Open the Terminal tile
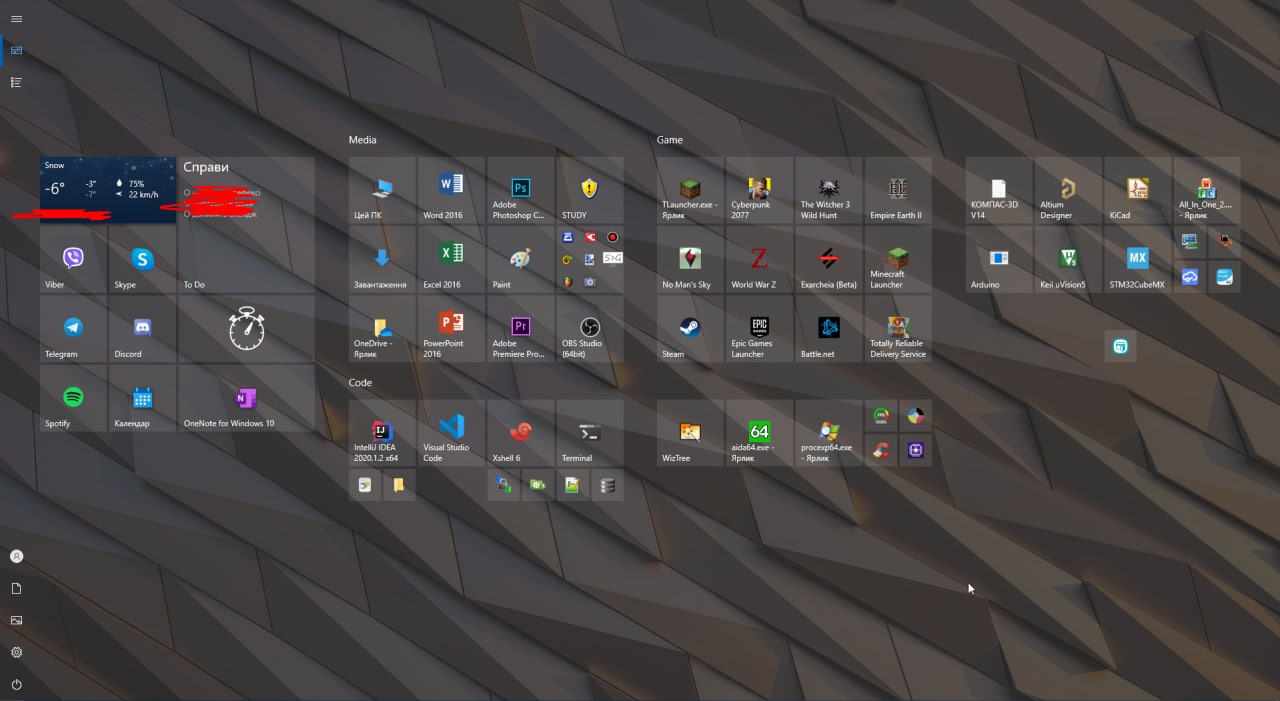Image resolution: width=1280 pixels, height=701 pixels. [x=590, y=433]
